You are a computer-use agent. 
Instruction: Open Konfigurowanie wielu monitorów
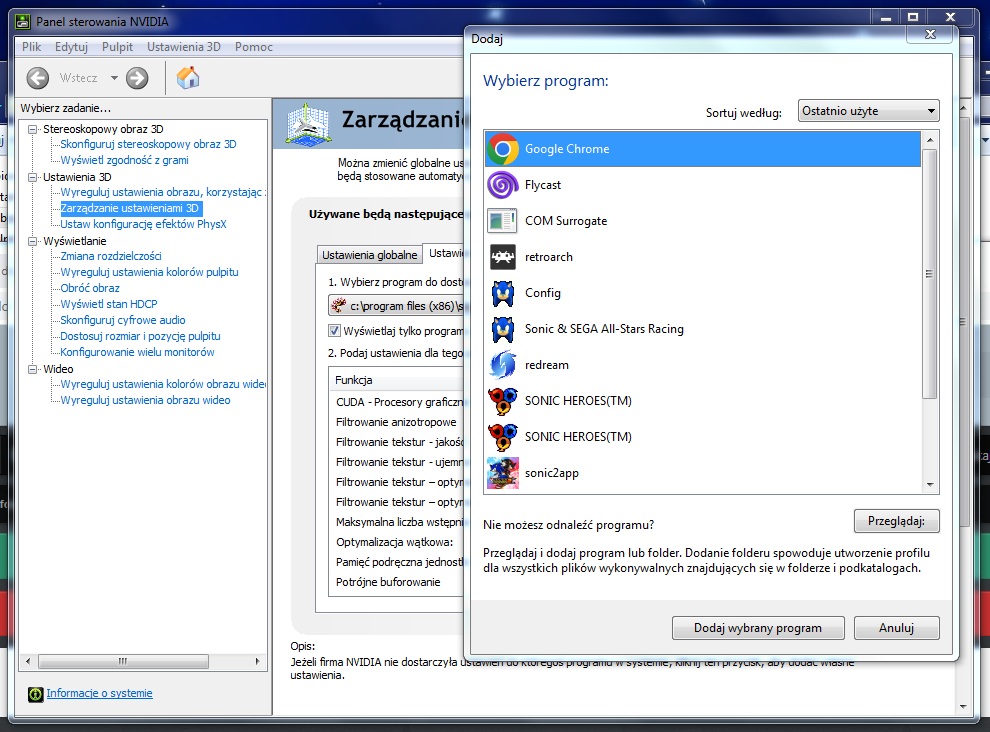137,352
